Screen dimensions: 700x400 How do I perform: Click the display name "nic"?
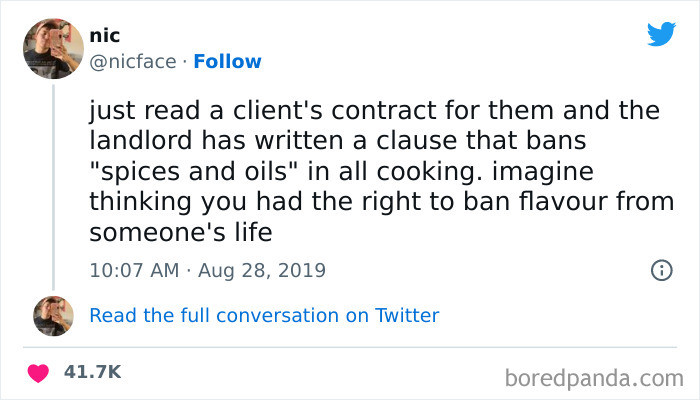(x=103, y=37)
